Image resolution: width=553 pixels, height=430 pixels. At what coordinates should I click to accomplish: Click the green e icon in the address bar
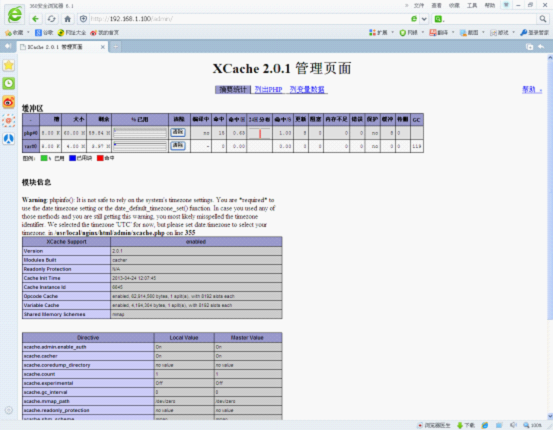pos(414,19)
